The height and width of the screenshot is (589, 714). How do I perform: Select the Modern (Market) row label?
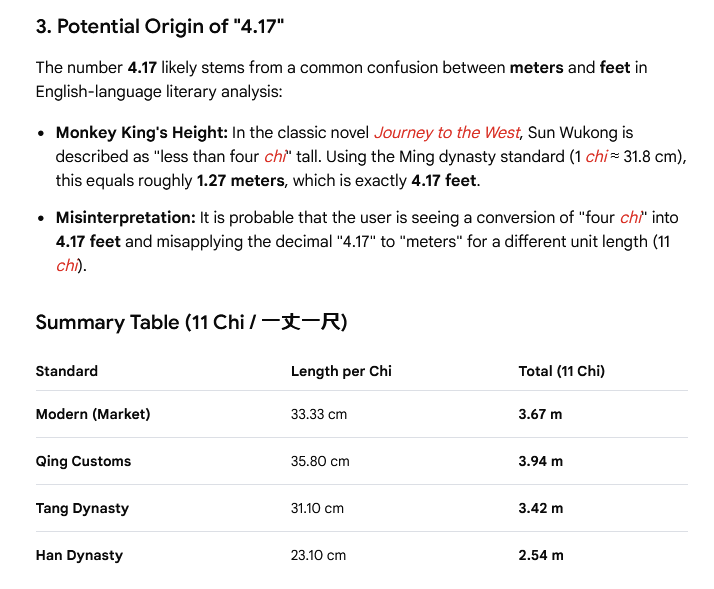93,414
